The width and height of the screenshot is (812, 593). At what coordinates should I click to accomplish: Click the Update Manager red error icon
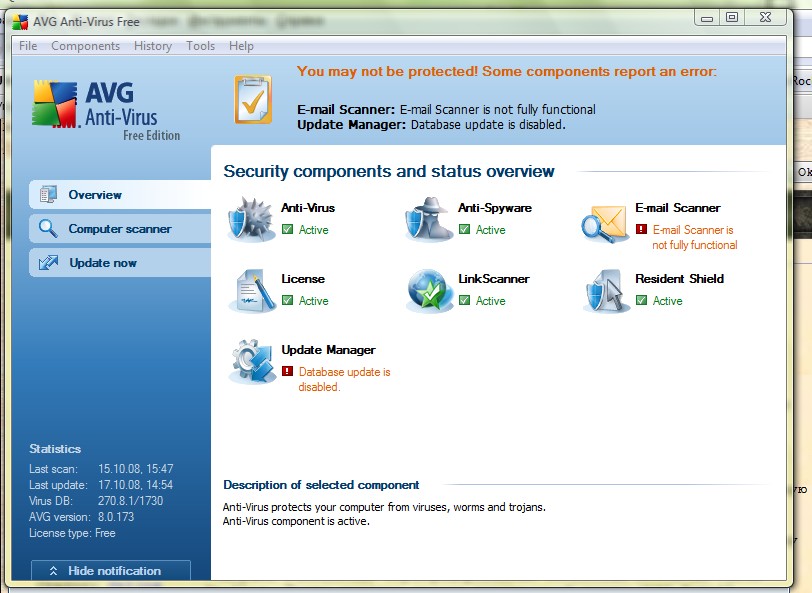[x=287, y=371]
